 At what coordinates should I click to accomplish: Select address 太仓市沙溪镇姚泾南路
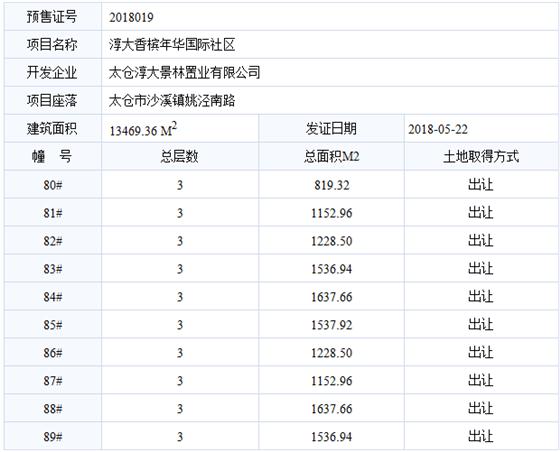172,101
